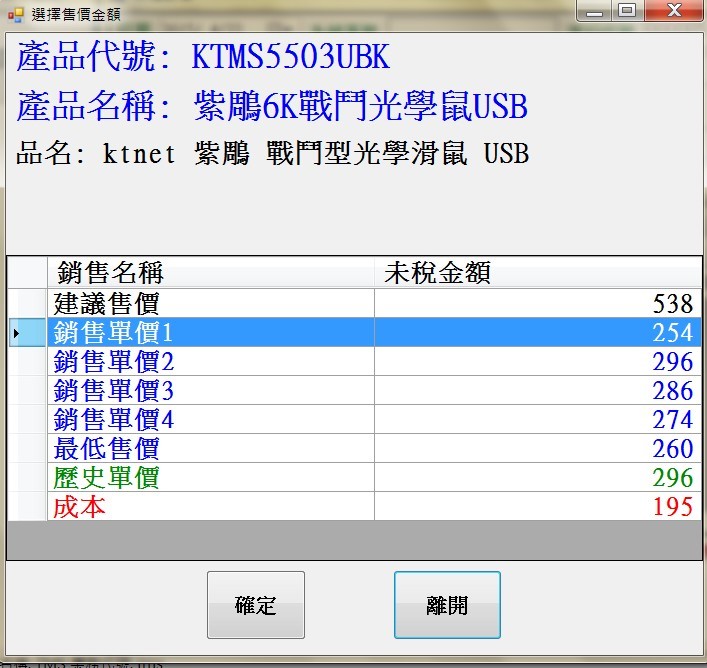Image resolution: width=707 pixels, height=668 pixels.
Task: Click the window icon in title bar
Action: coord(15,15)
